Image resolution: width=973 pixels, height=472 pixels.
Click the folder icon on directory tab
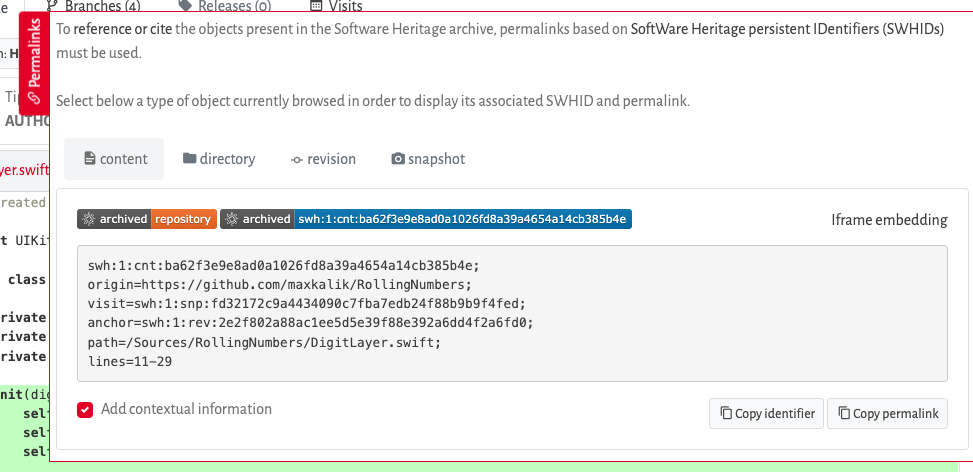coord(189,159)
